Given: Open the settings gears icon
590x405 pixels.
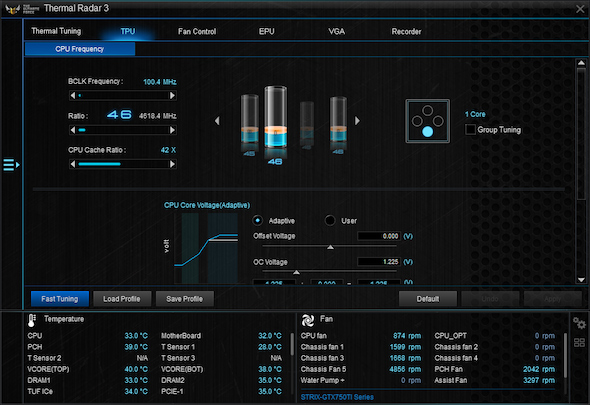Looking at the screenshot, I should (x=579, y=323).
